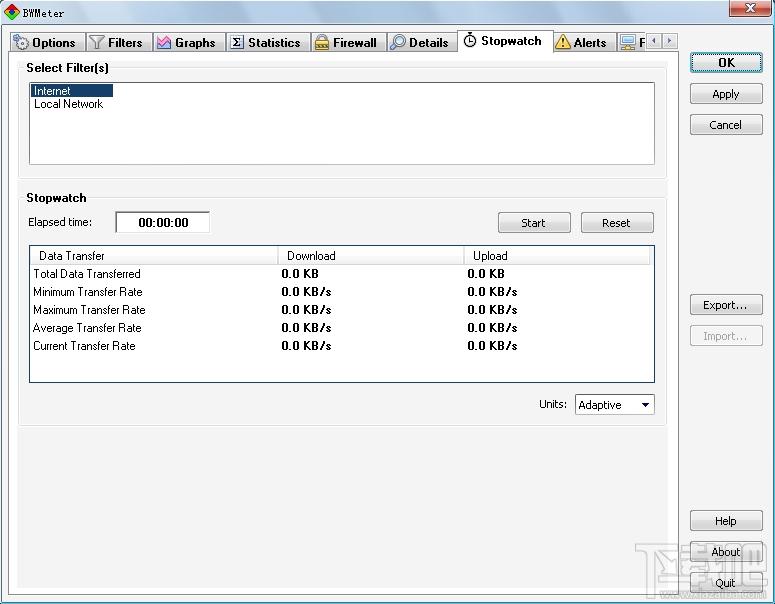Open the Units Adaptive dropdown
Screen dimensions: 775x604
tap(614, 405)
